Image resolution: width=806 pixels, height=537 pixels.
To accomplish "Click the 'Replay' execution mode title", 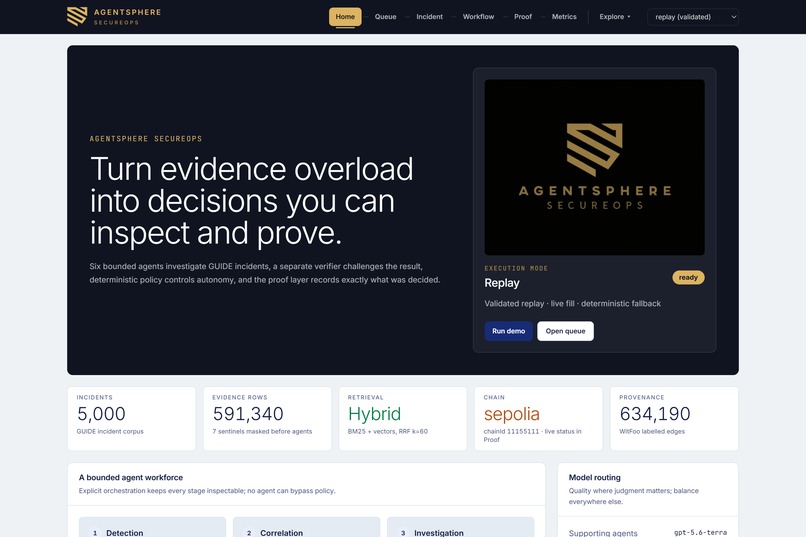I will (x=502, y=283).
